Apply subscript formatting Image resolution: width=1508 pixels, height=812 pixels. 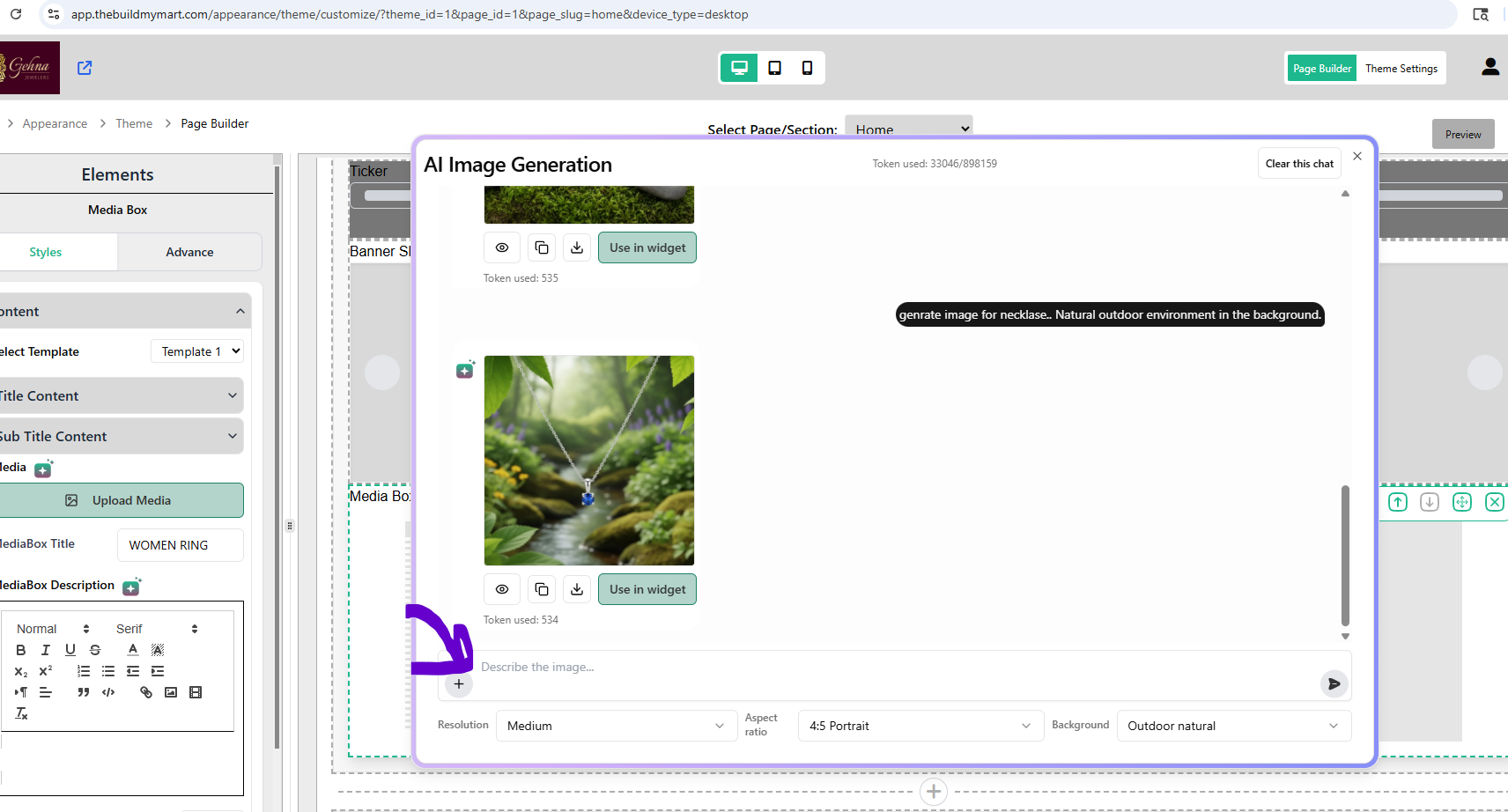coord(21,671)
